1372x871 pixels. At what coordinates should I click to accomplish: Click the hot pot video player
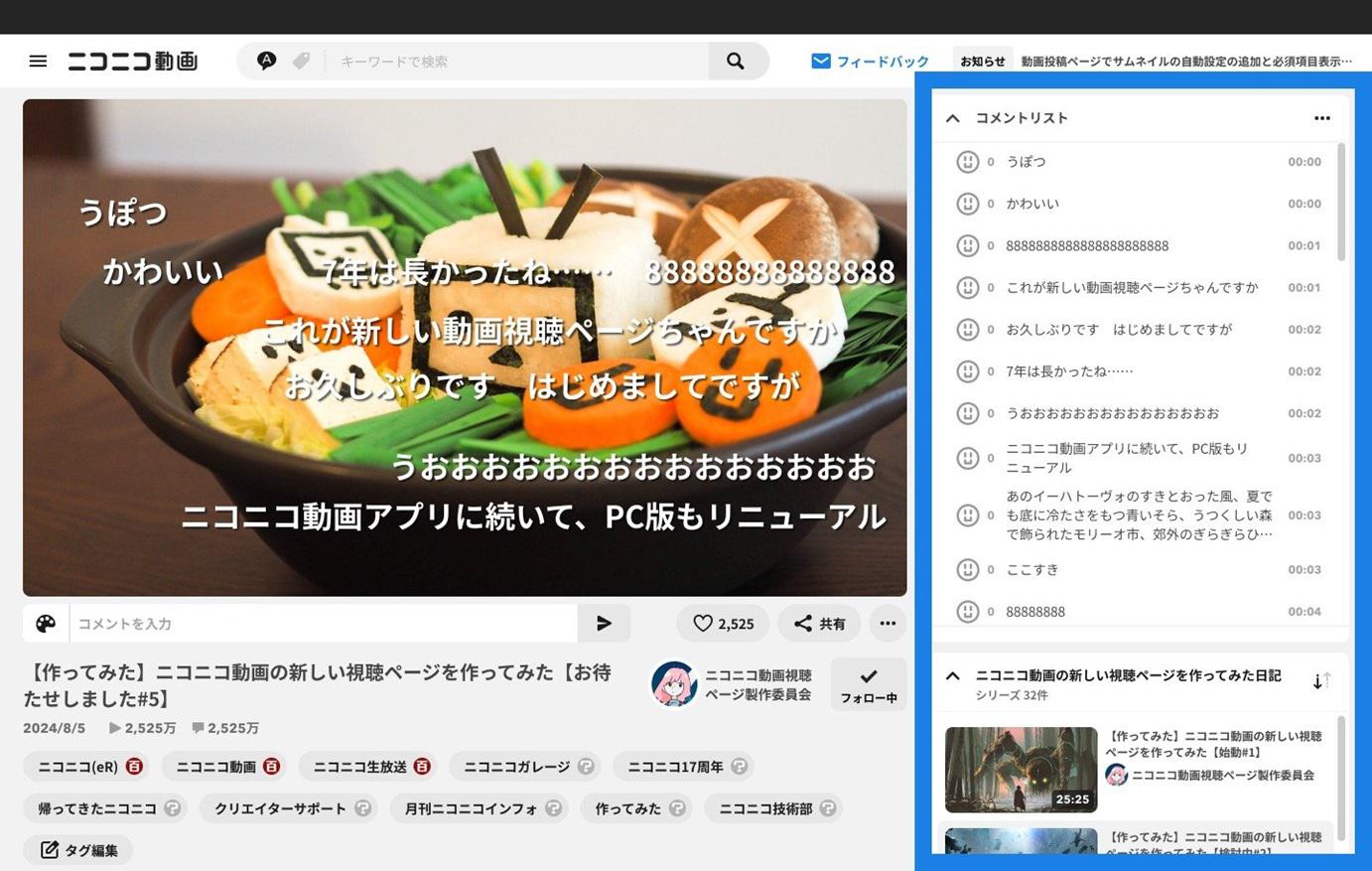coord(465,348)
